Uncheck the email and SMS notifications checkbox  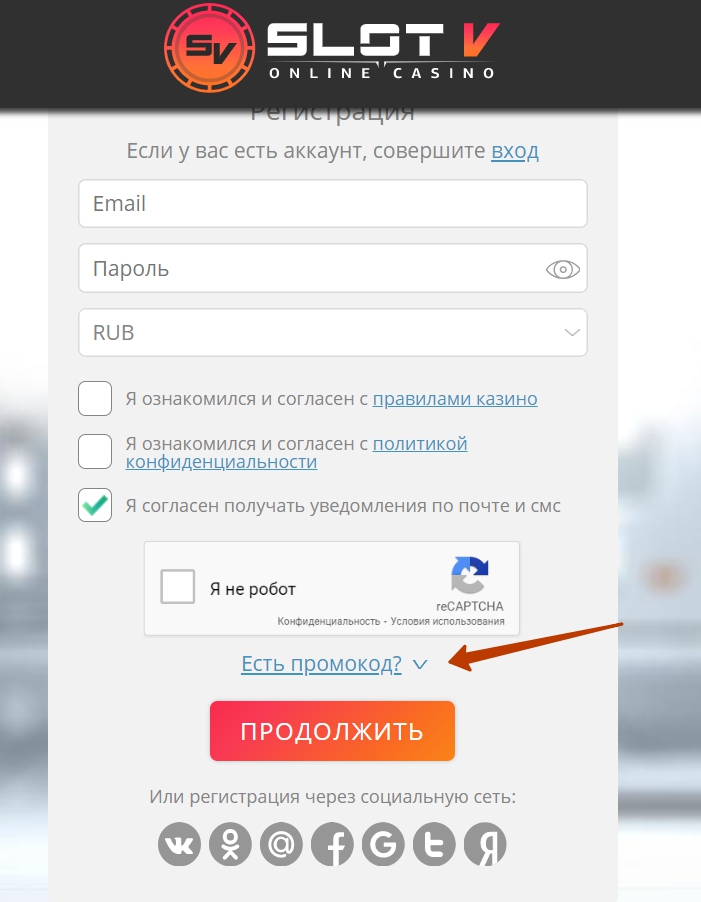point(95,505)
